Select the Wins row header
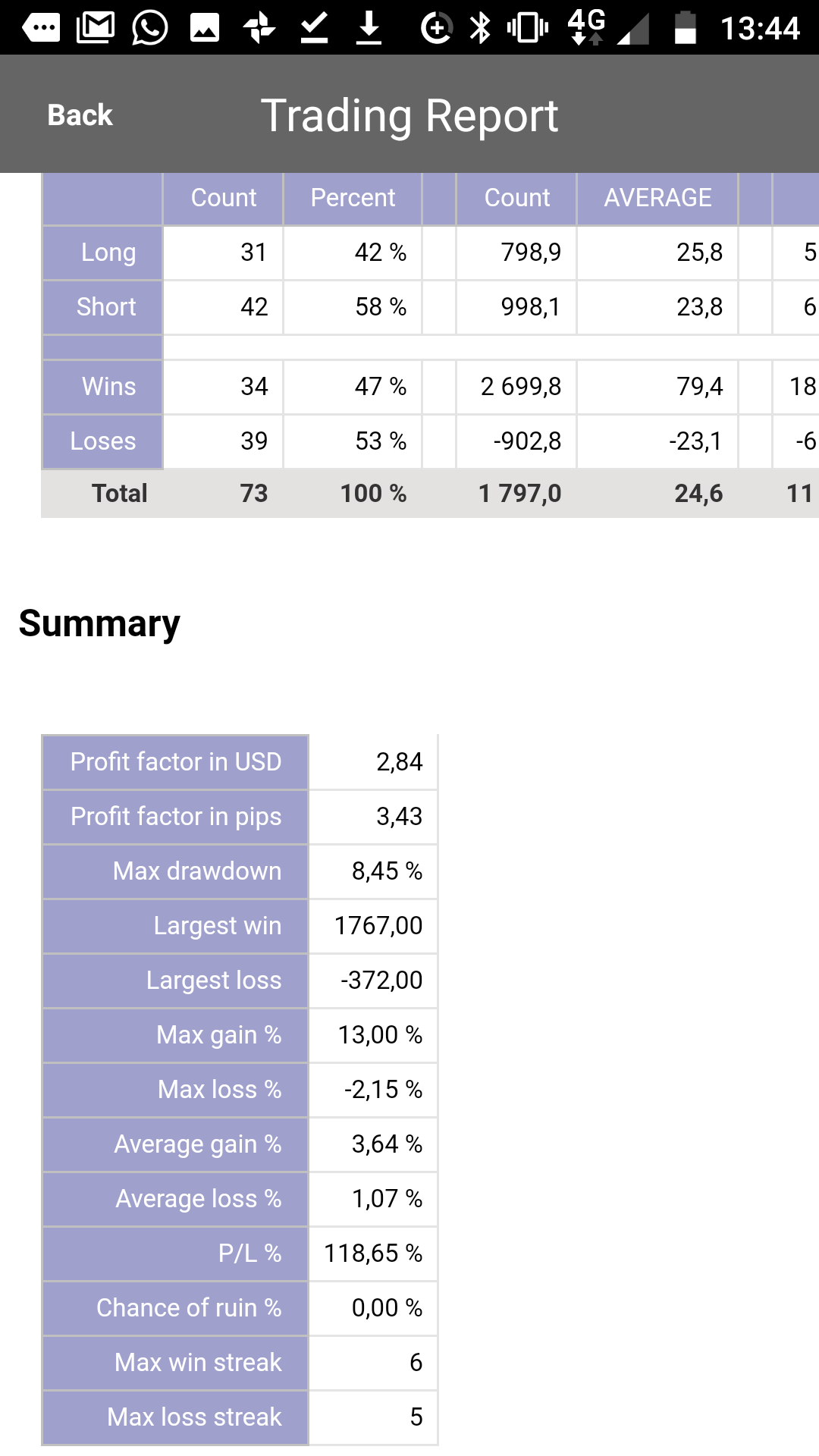Viewport: 819px width, 1456px height. 102,387
